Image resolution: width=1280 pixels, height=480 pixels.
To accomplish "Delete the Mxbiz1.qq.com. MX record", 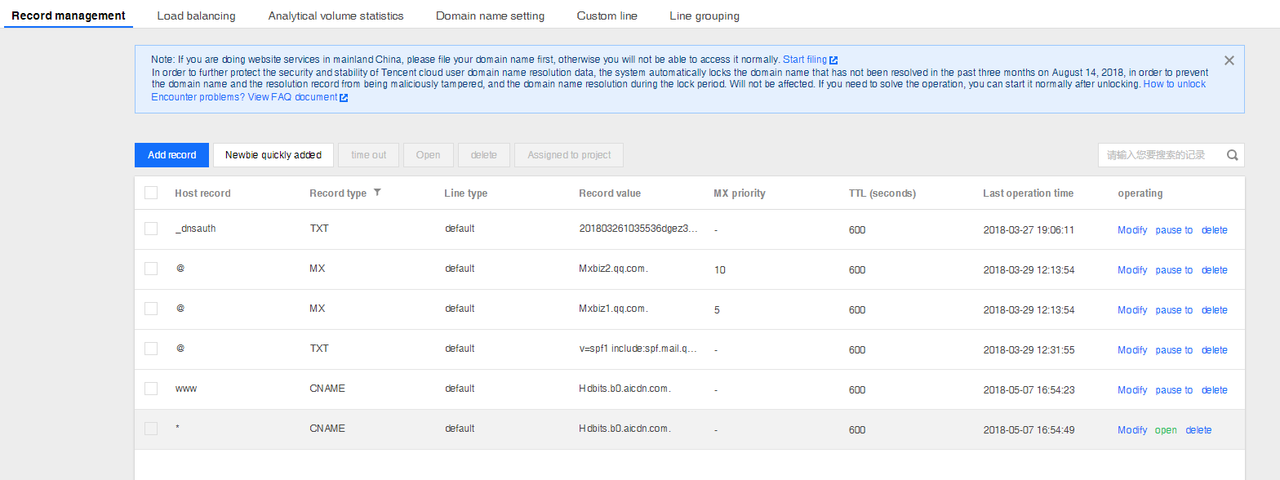I will click(1214, 310).
